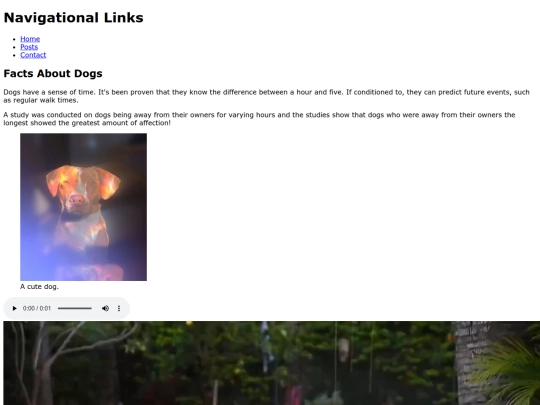The width and height of the screenshot is (540, 405).
Task: Click the audio progress slider track
Action: pos(75,308)
